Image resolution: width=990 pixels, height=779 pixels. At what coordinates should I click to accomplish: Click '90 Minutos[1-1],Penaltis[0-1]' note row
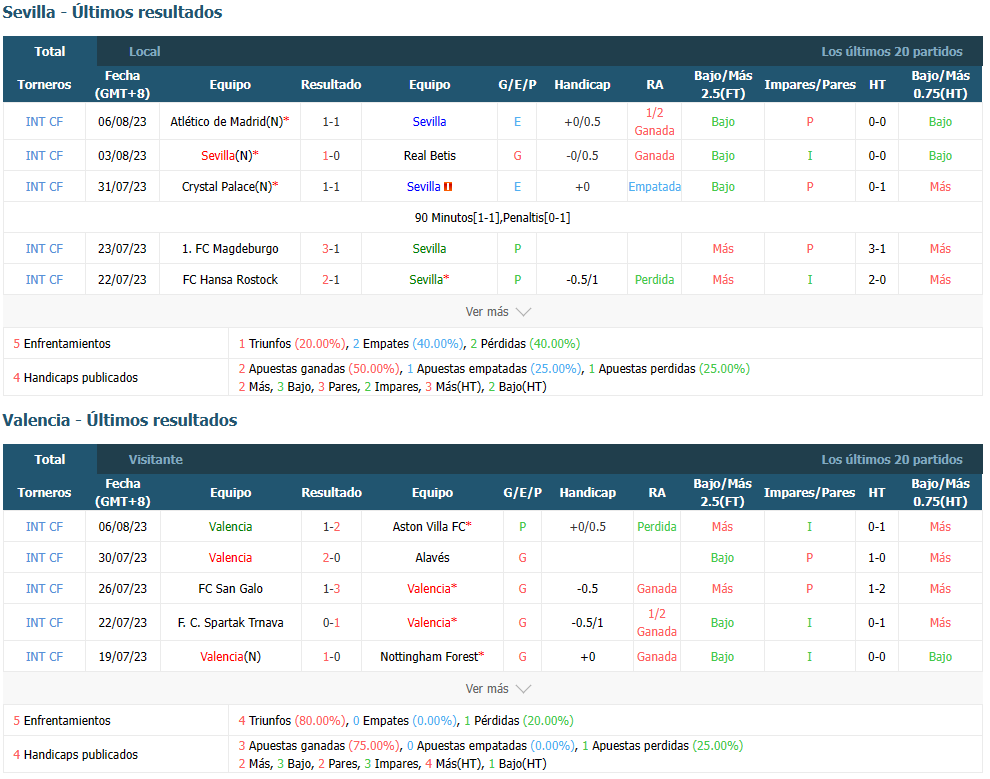(492, 217)
